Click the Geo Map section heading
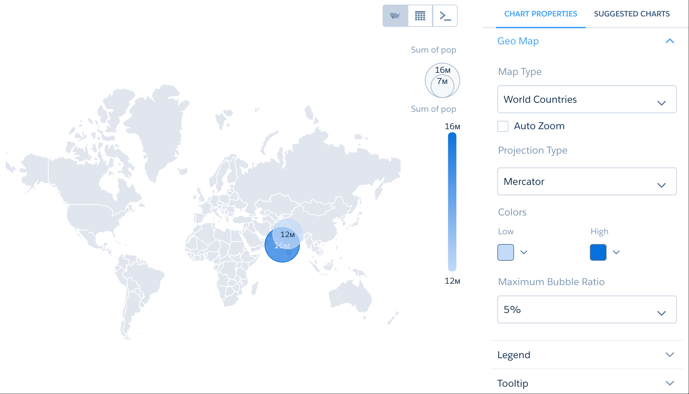This screenshot has height=394, width=689. coord(518,41)
